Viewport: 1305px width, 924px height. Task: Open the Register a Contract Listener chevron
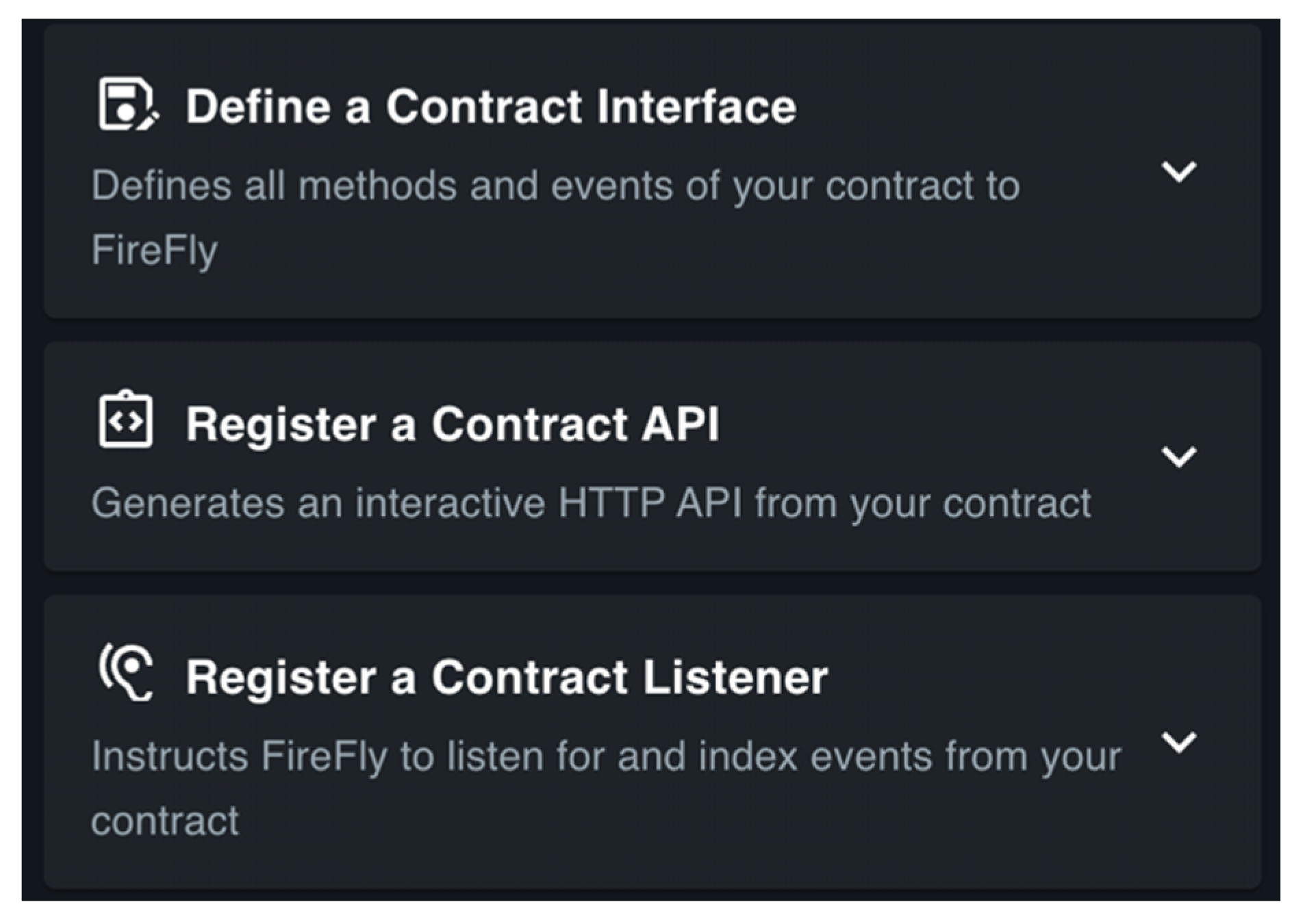[1178, 742]
